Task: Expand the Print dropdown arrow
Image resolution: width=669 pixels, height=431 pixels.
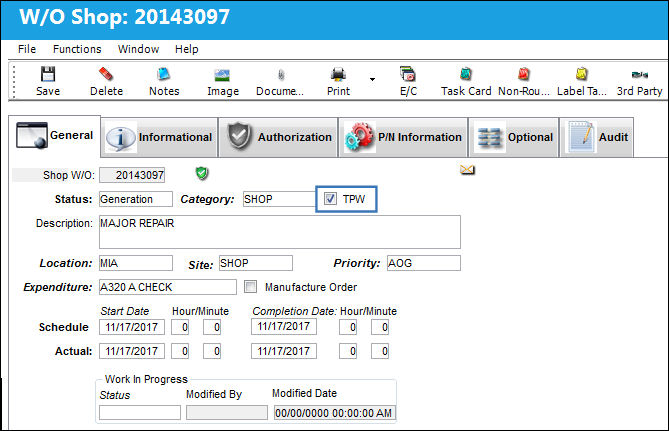Action: pos(372,79)
